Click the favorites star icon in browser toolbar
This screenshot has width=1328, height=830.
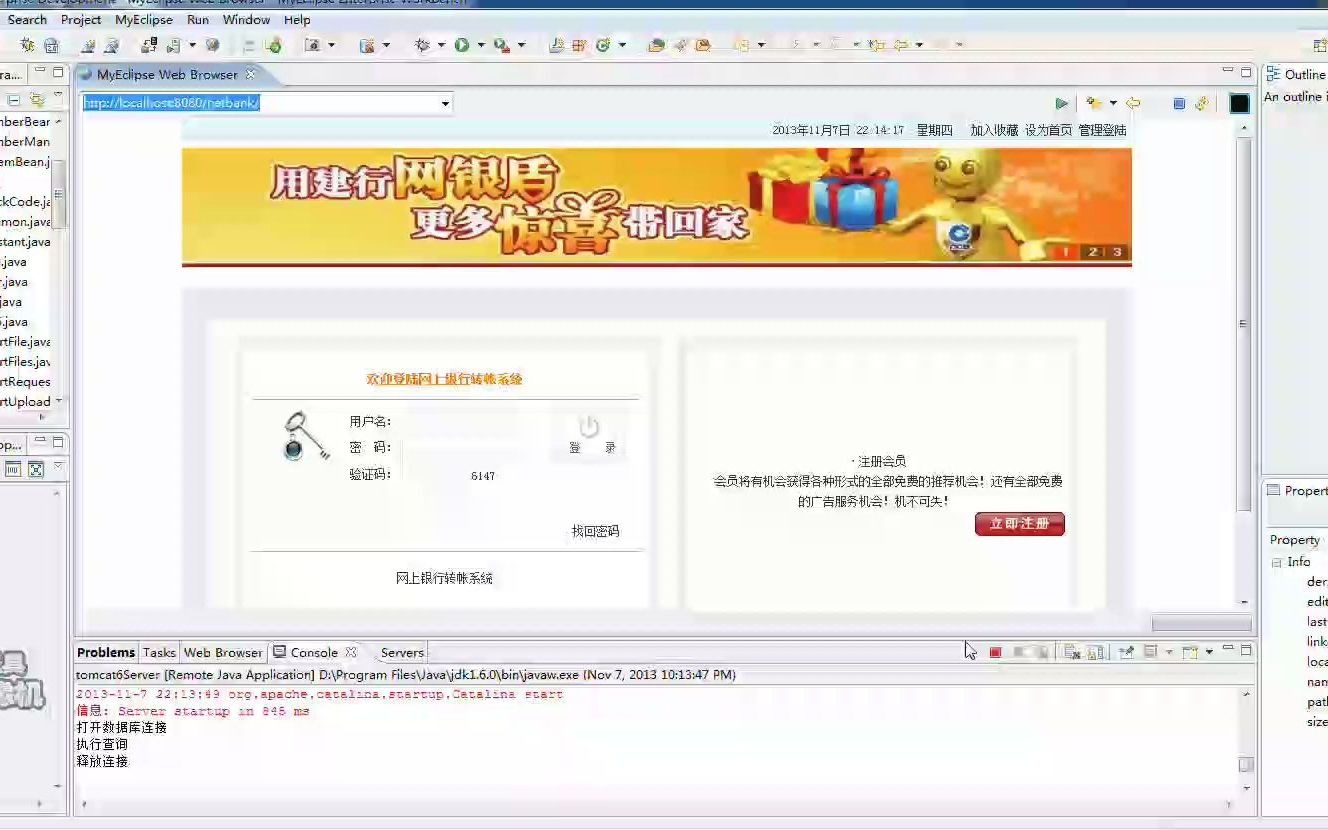[x=1094, y=103]
